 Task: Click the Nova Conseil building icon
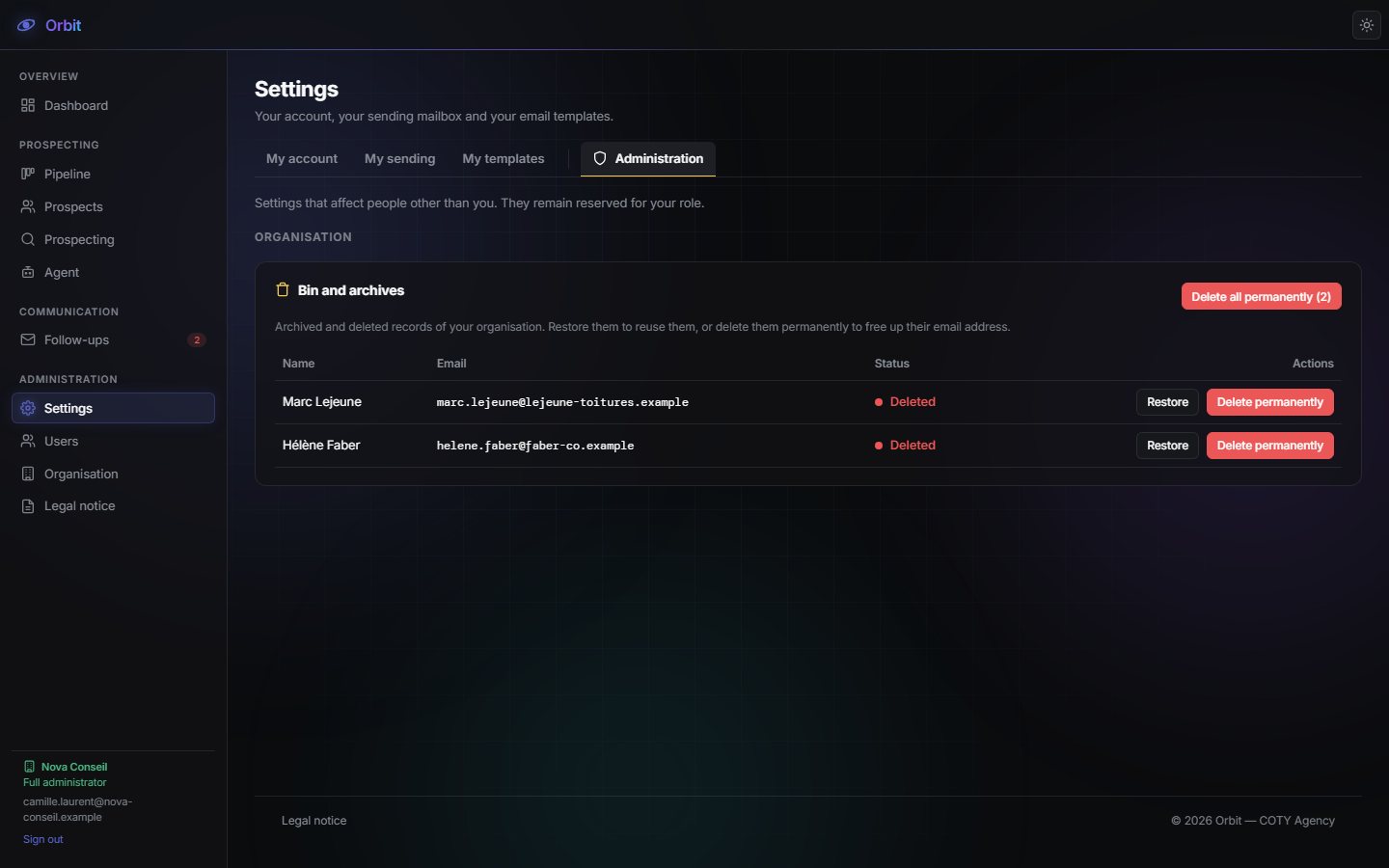point(29,767)
